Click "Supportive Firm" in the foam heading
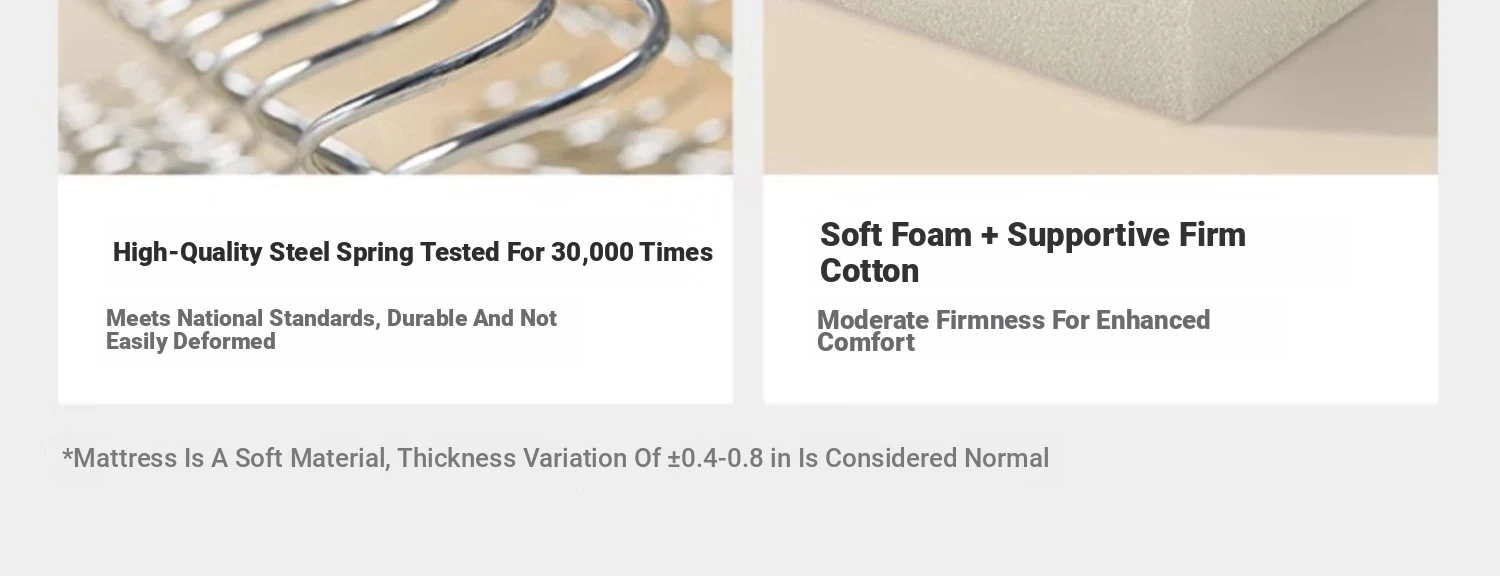The width and height of the screenshot is (1500, 576). click(x=1126, y=235)
